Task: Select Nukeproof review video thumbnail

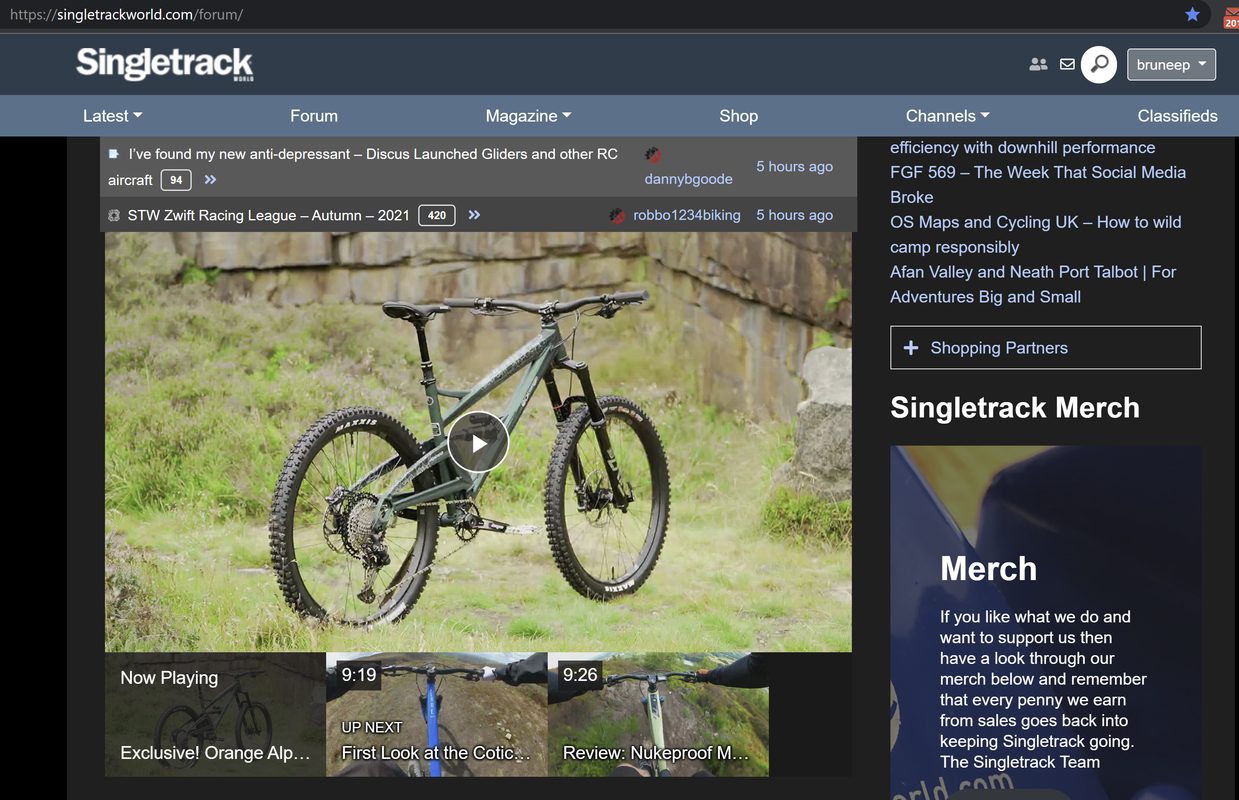Action: 658,714
